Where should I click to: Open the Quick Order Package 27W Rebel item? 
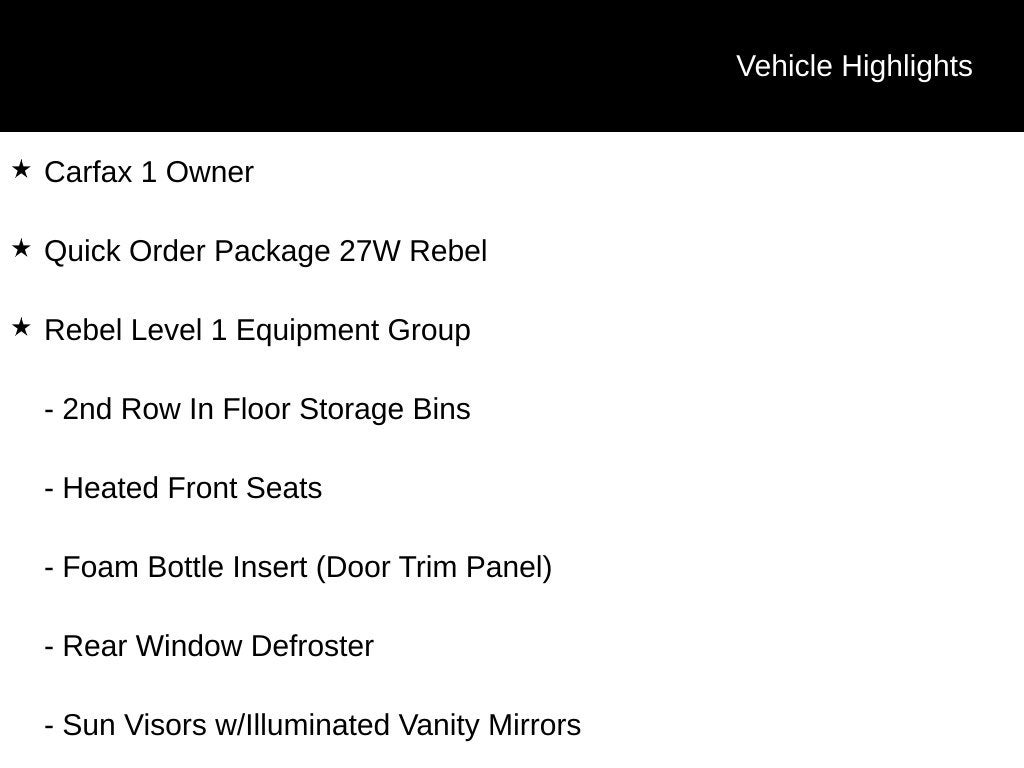pyautogui.click(x=266, y=252)
